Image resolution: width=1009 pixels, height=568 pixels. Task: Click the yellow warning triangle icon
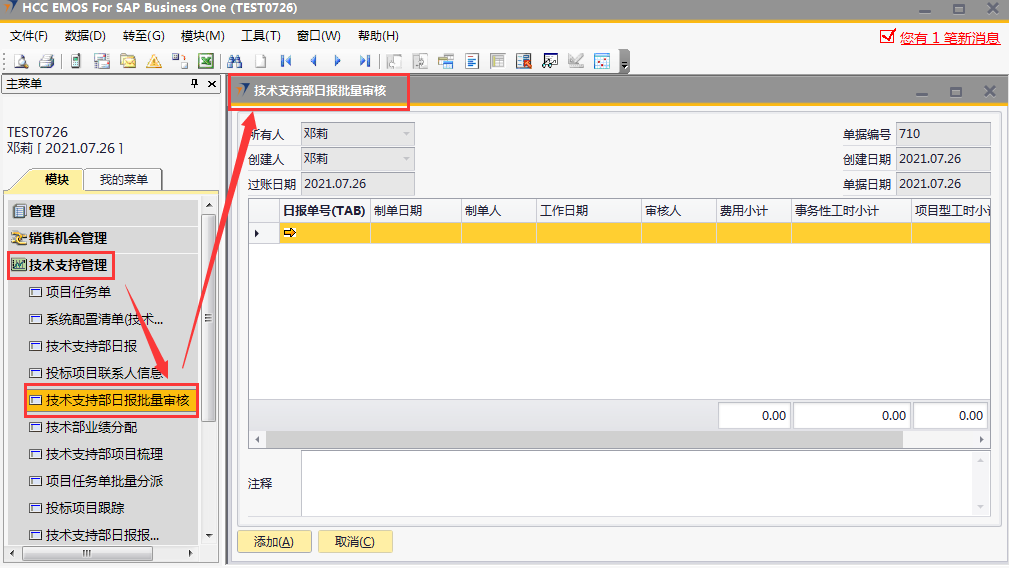[x=154, y=61]
